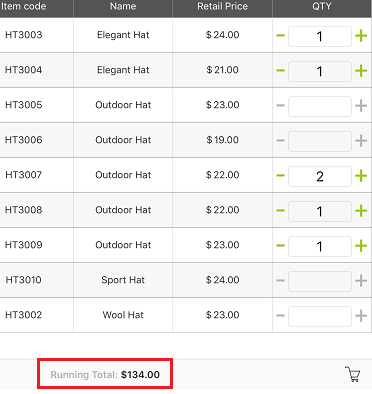372x394 pixels.
Task: Tap plus icon for HT3004 row
Action: point(361,70)
